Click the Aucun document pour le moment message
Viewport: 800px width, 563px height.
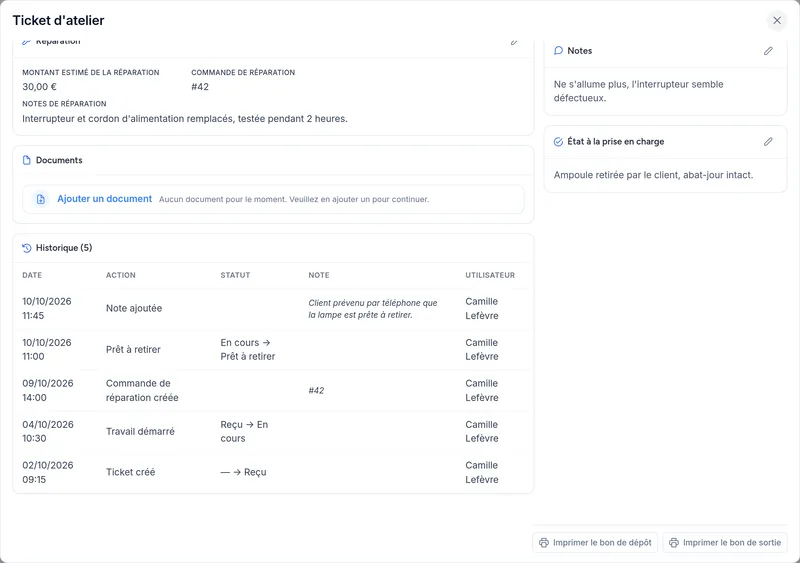[x=294, y=199]
